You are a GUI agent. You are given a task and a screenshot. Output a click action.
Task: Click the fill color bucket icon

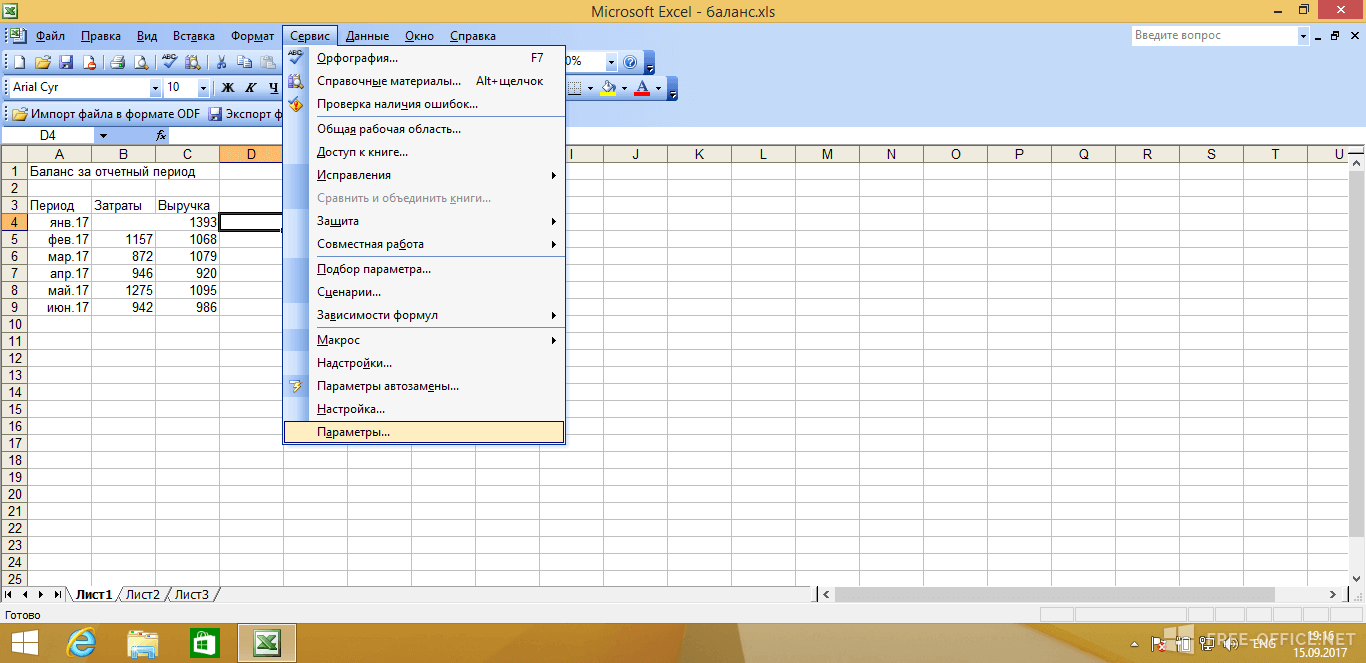pyautogui.click(x=607, y=88)
